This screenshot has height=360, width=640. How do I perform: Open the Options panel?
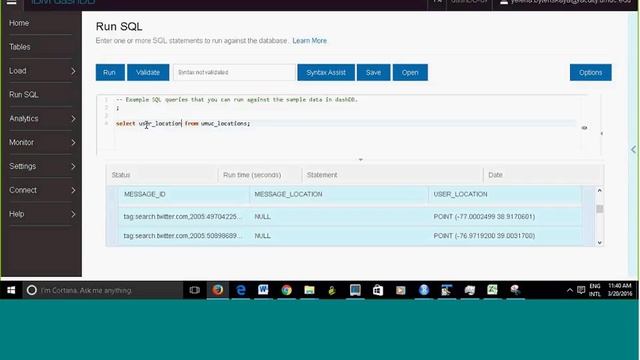click(x=590, y=72)
